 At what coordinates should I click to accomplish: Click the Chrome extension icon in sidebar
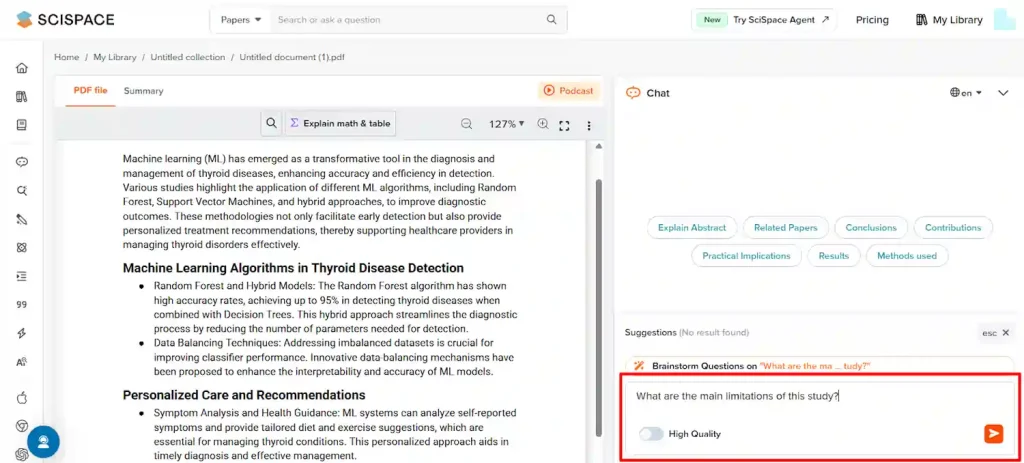[x=22, y=426]
